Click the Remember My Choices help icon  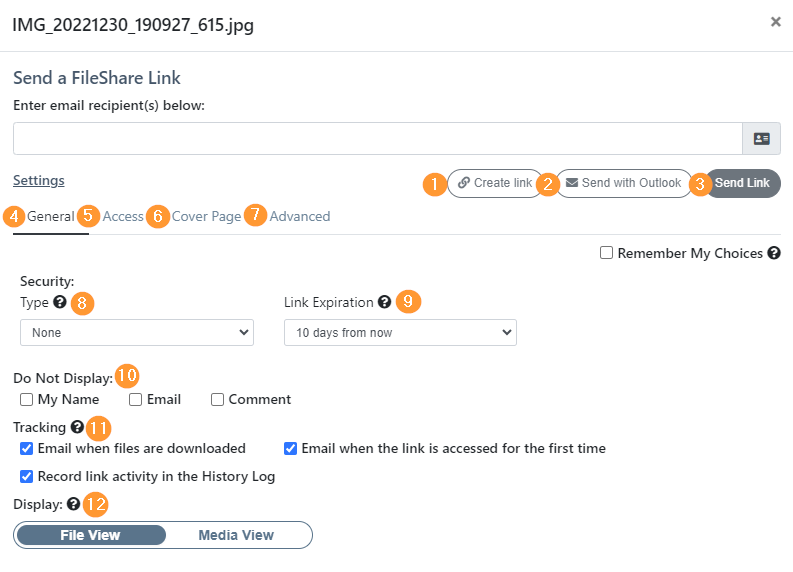[774, 253]
